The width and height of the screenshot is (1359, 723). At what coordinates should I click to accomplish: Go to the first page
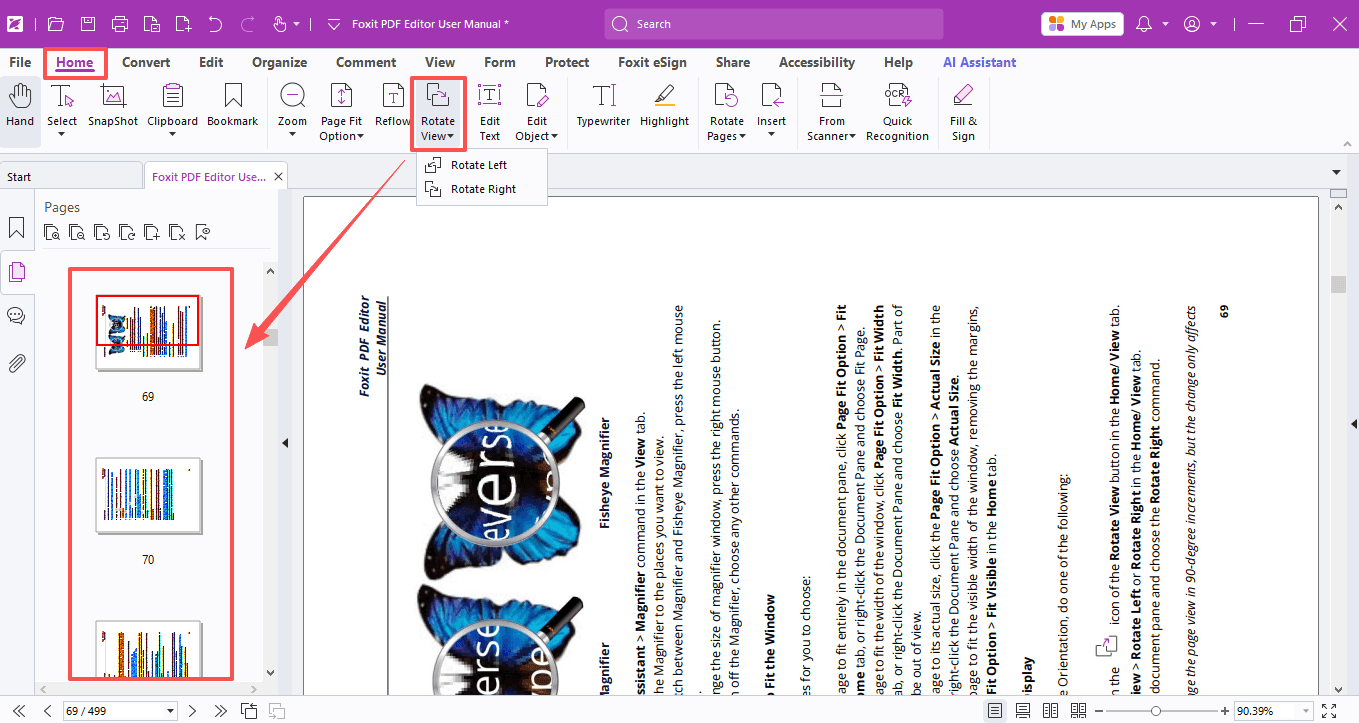20,711
